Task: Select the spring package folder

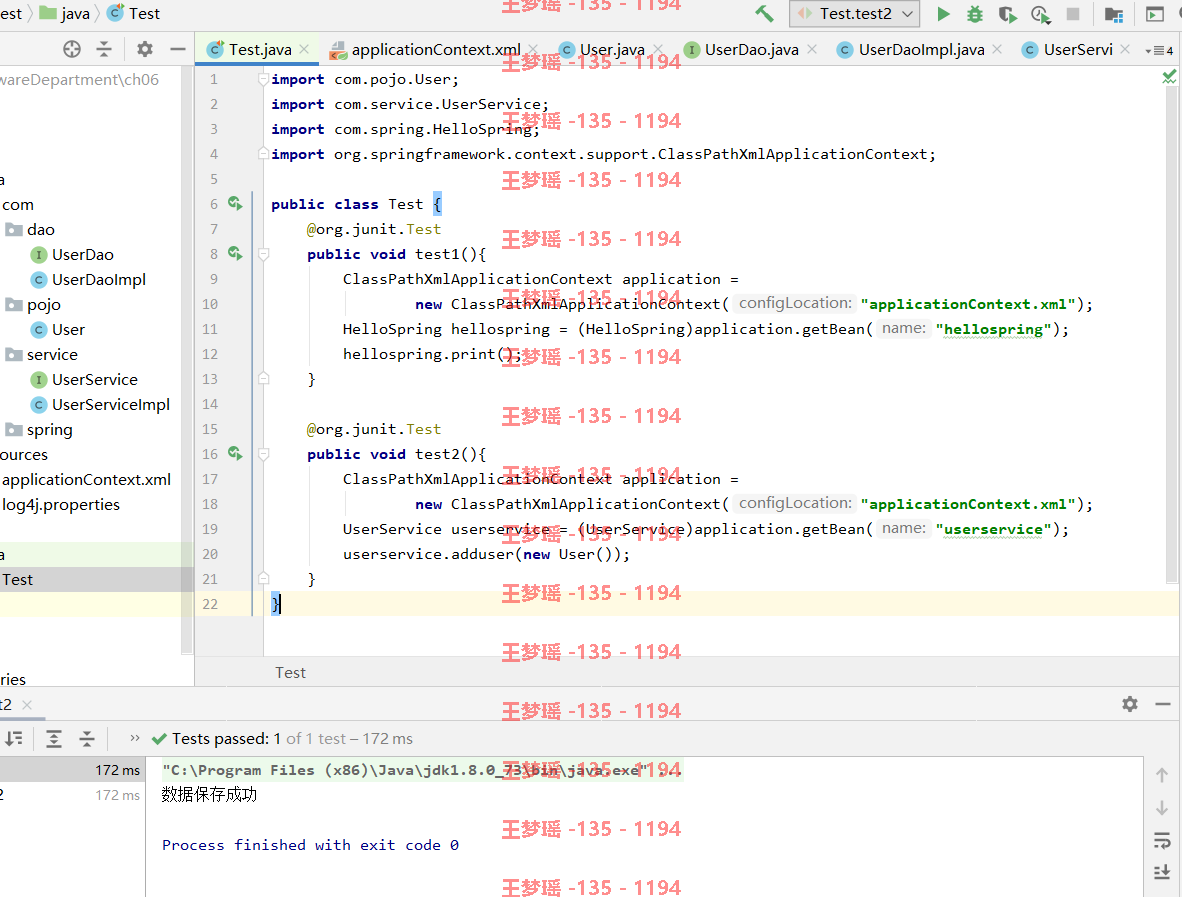Action: (x=39, y=430)
